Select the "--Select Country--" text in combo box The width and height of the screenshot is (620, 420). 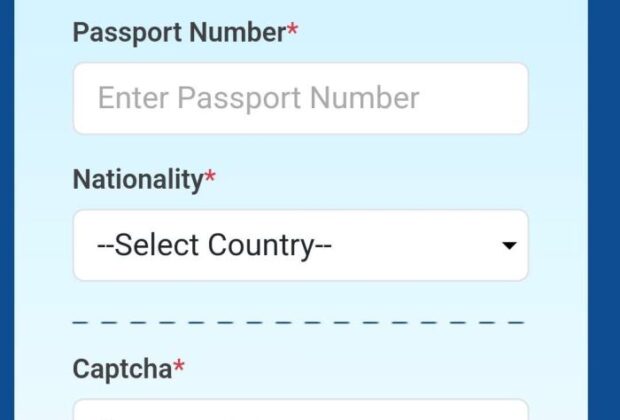point(213,245)
